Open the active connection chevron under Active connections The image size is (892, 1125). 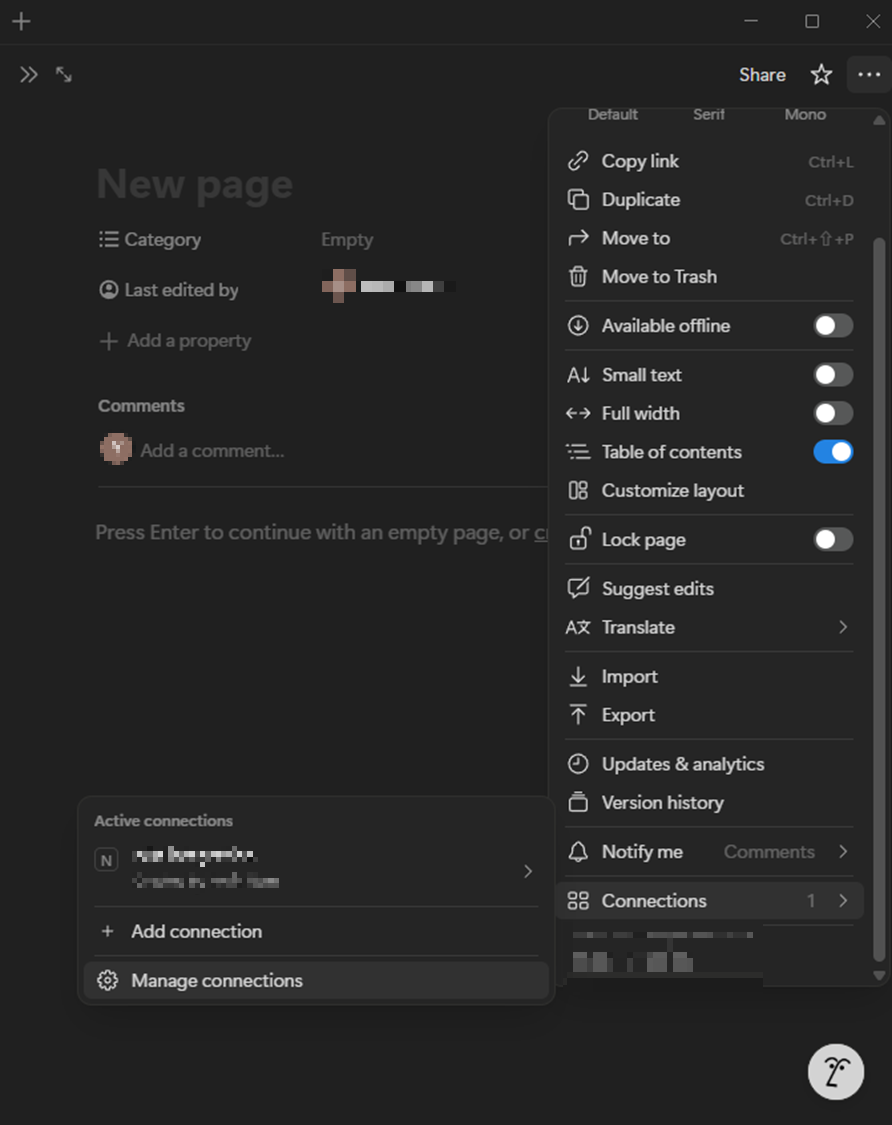coord(528,871)
